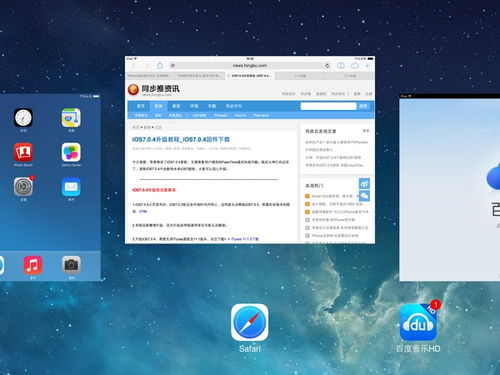Click the forward arrow in Safari card toolbar
500x375 pixels.
pos(146,66)
